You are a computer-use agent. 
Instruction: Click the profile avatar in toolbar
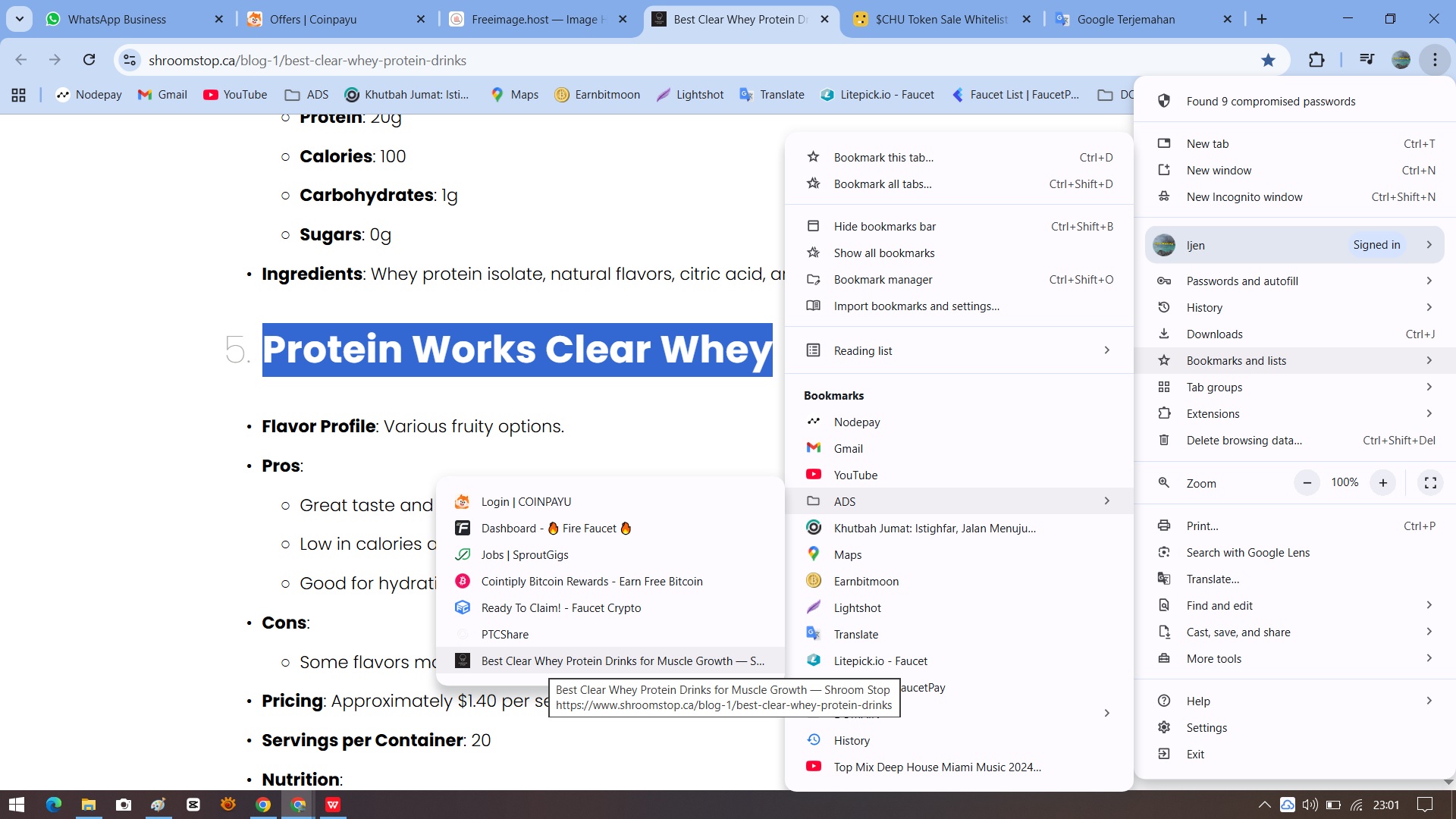(1401, 60)
